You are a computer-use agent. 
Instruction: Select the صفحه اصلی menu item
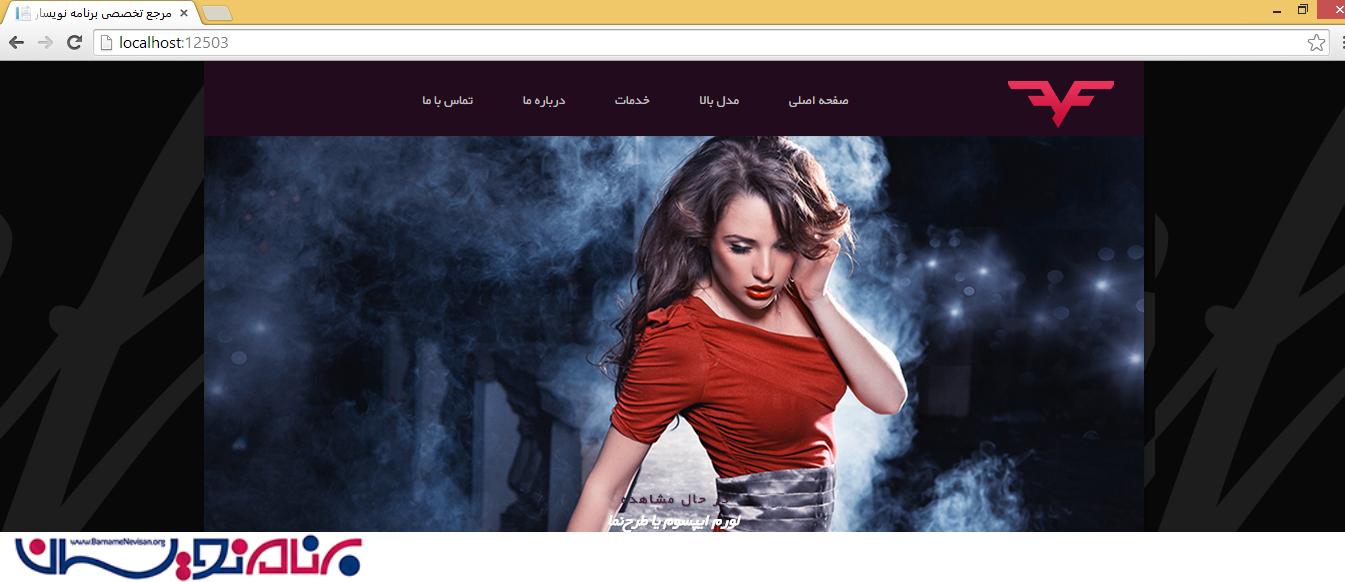(x=820, y=100)
